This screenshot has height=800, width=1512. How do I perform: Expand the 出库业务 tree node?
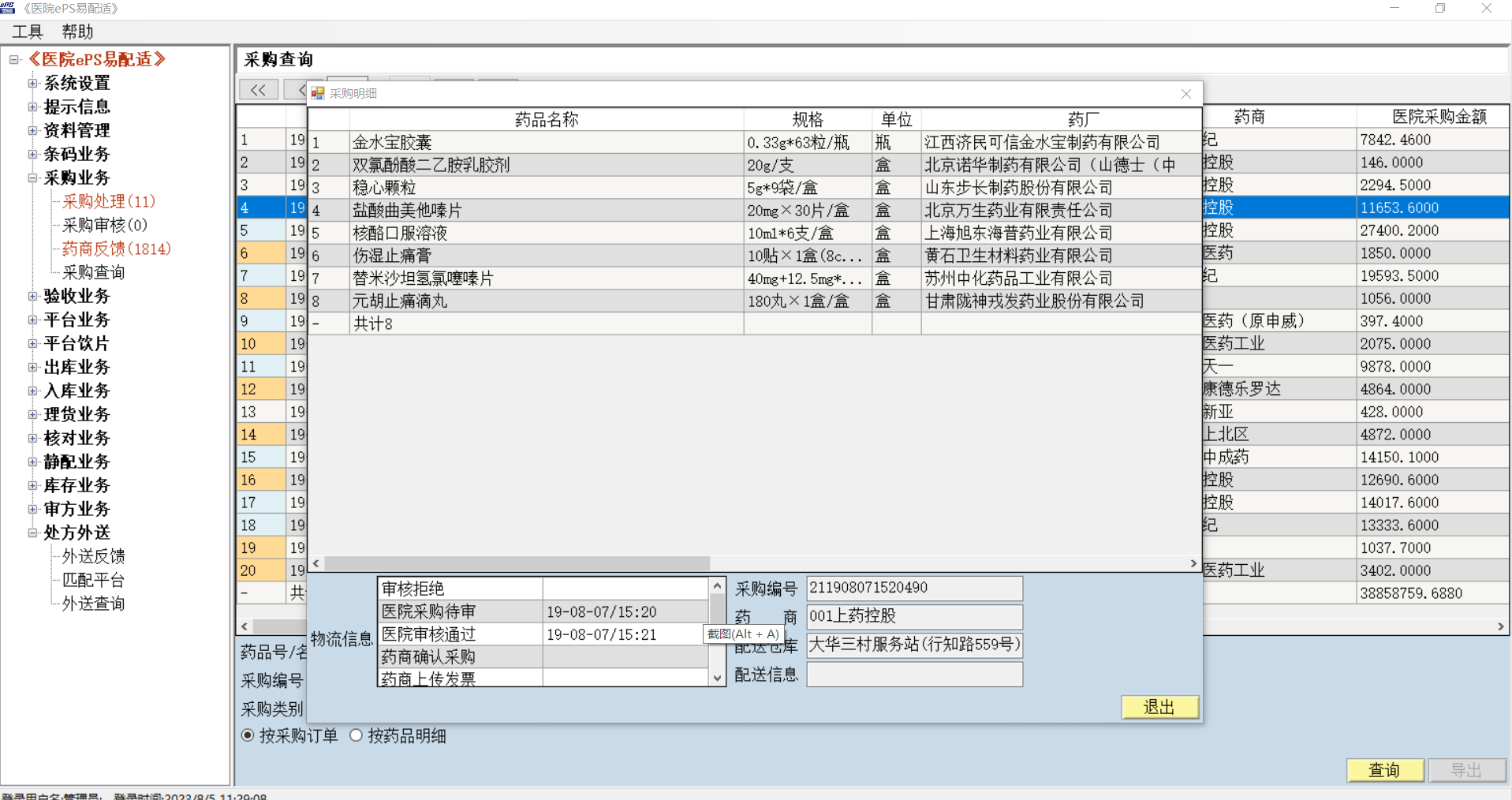click(x=32, y=367)
